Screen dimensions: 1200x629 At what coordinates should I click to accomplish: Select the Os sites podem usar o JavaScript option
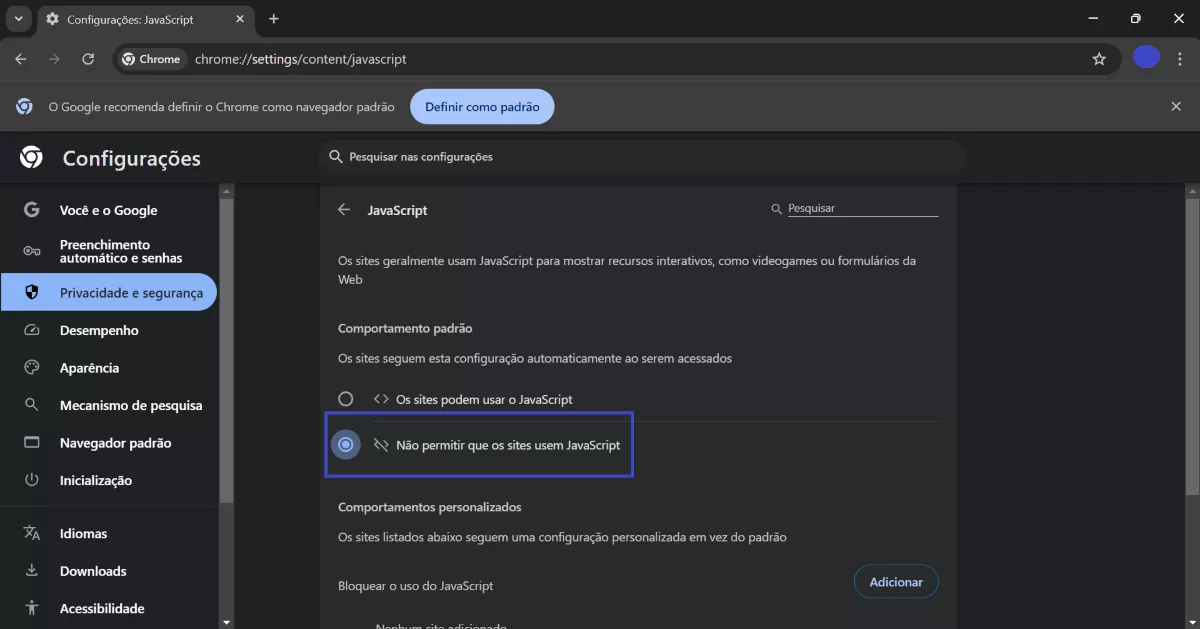click(346, 398)
